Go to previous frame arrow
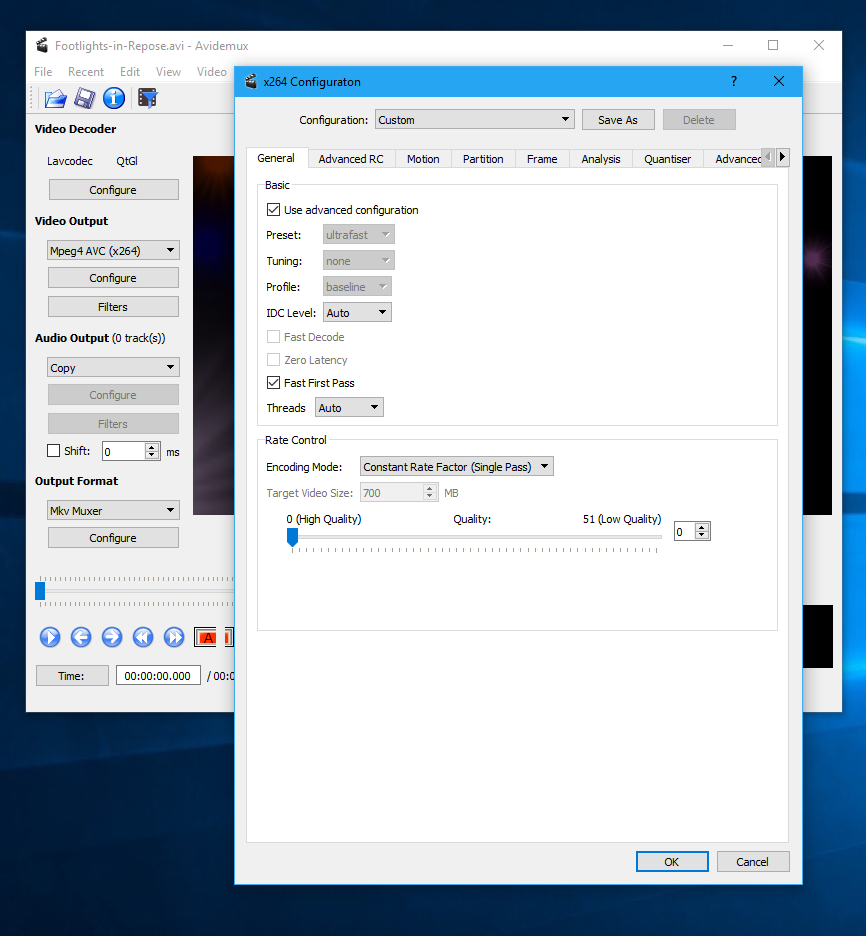The height and width of the screenshot is (936, 866). pyautogui.click(x=81, y=638)
